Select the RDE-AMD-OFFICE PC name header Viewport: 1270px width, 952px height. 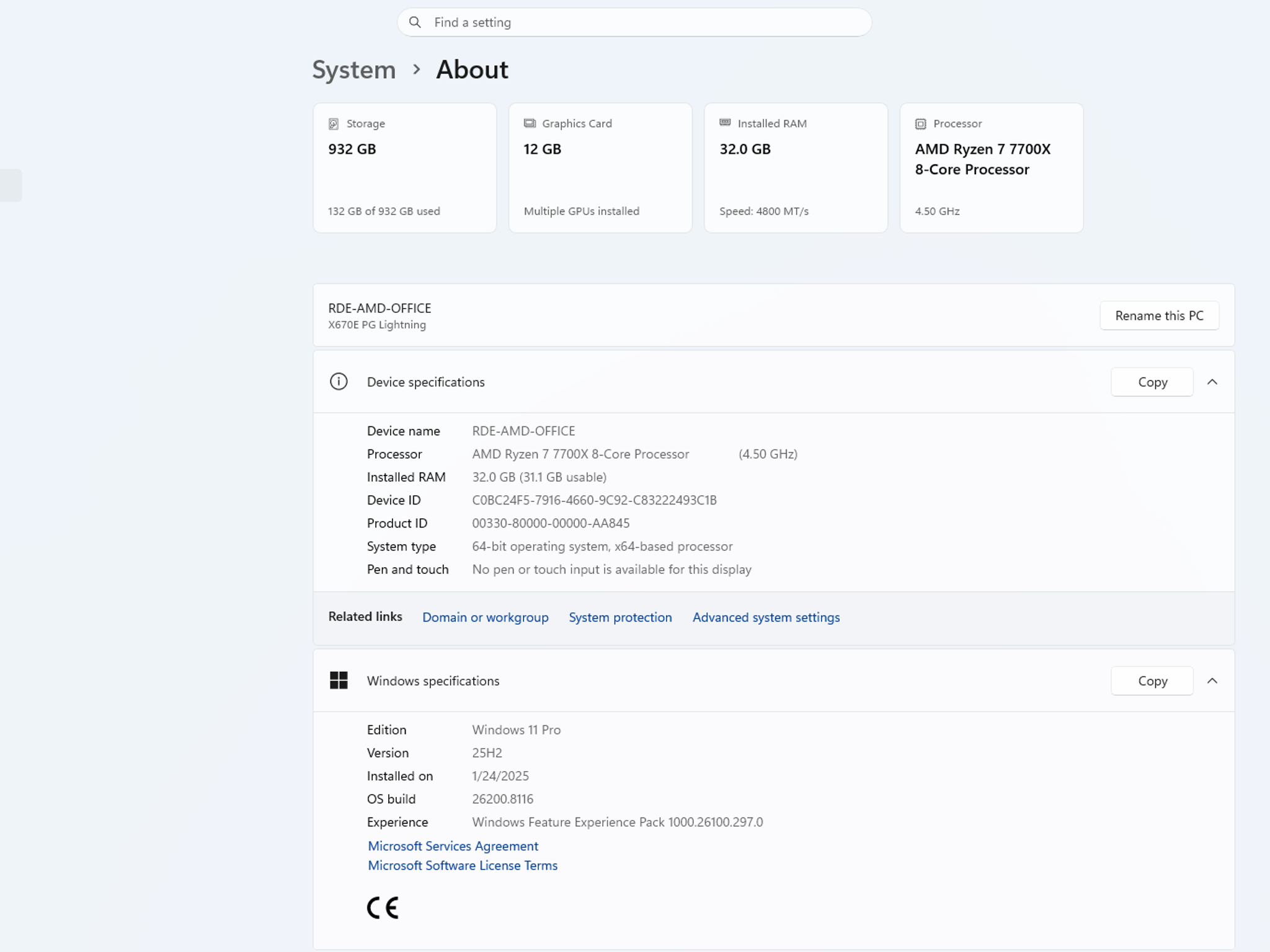click(380, 308)
